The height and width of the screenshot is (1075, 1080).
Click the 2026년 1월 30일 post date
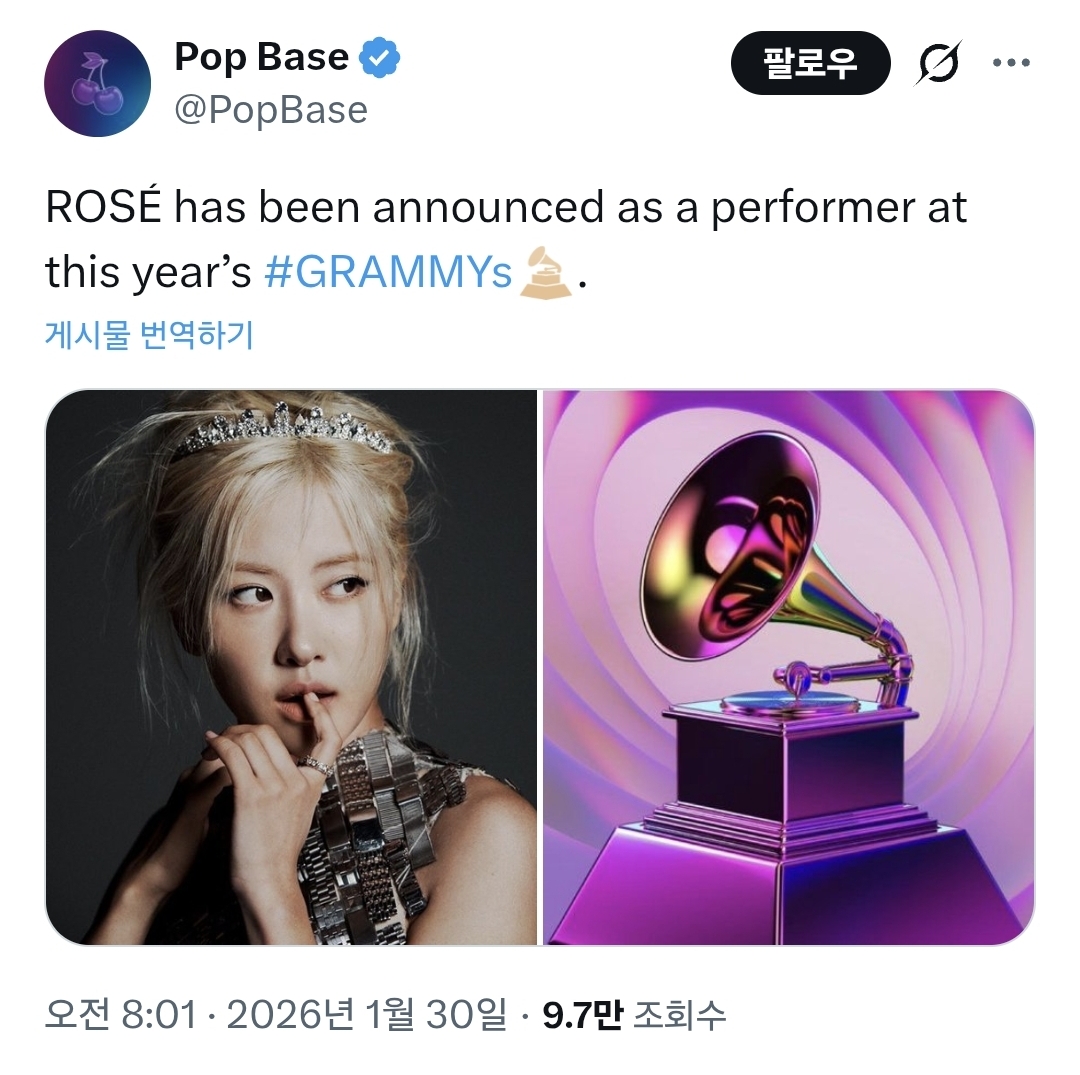(x=367, y=1017)
